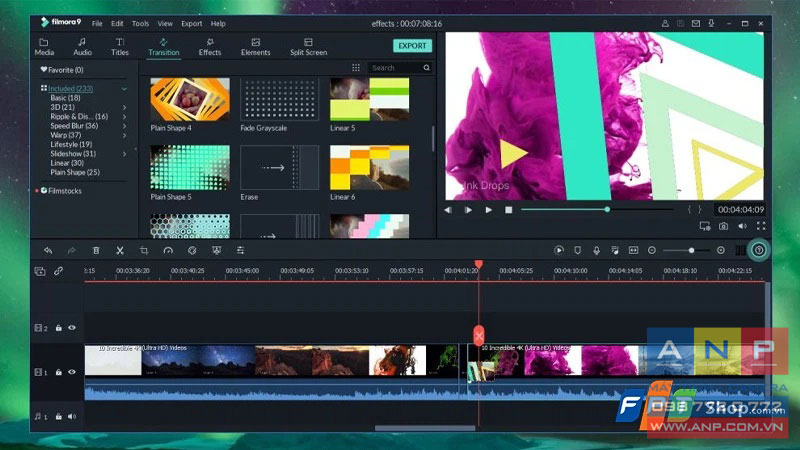Expand the 3D (21) category arrow
Image resolution: width=800 pixels, height=450 pixels.
point(124,108)
